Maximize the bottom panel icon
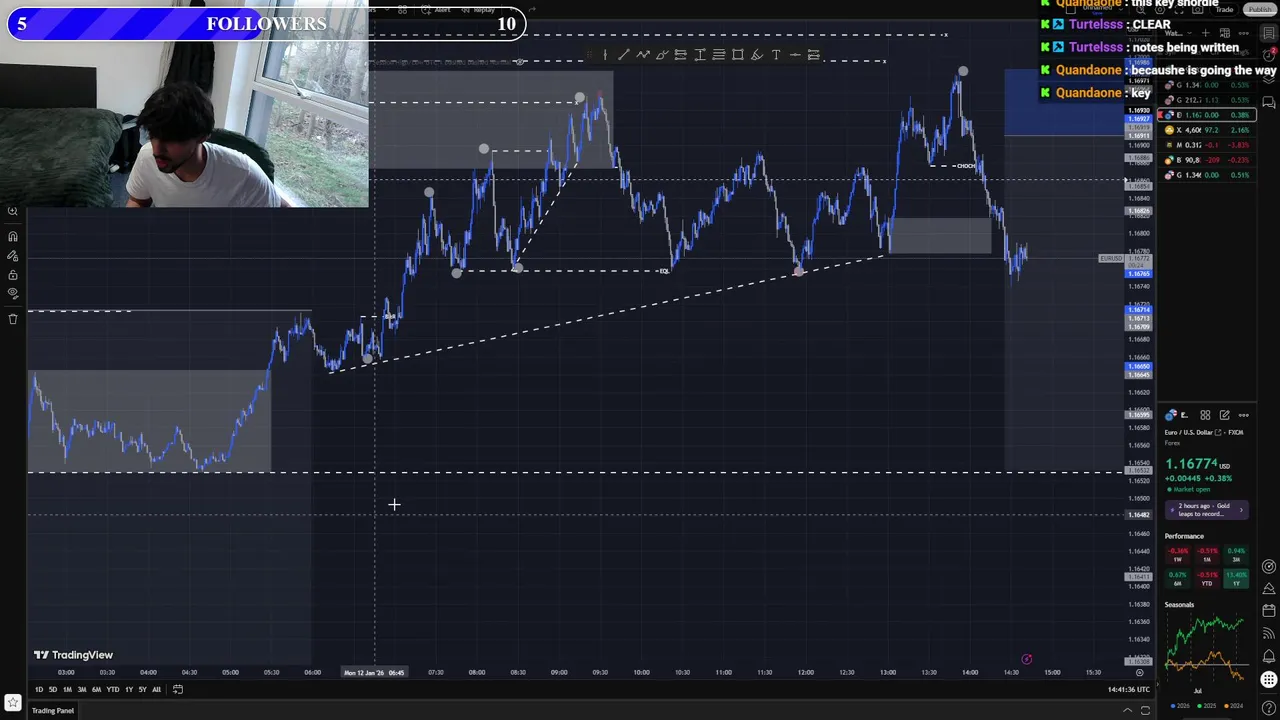This screenshot has height=720, width=1280. [1145, 710]
